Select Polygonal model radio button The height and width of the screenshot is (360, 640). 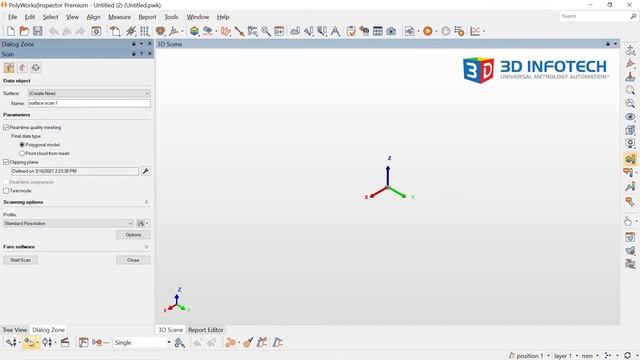[x=22, y=145]
